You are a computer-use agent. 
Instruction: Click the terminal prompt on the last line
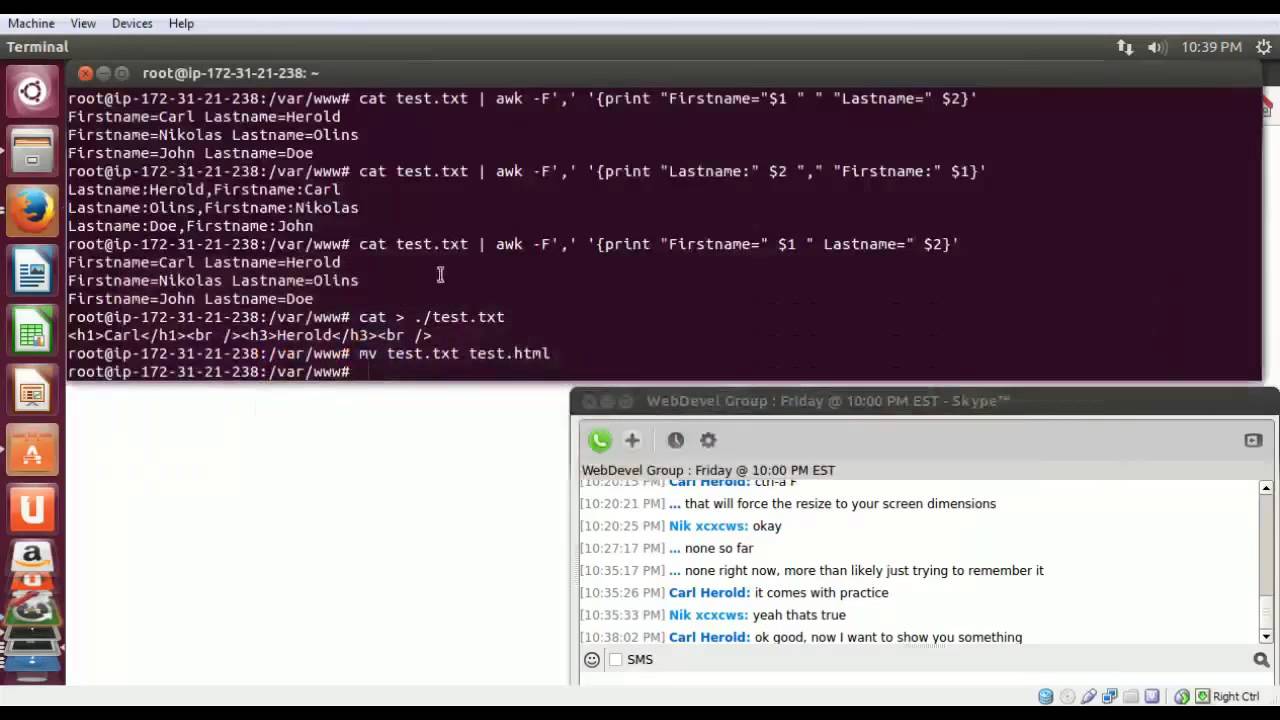pyautogui.click(x=209, y=372)
